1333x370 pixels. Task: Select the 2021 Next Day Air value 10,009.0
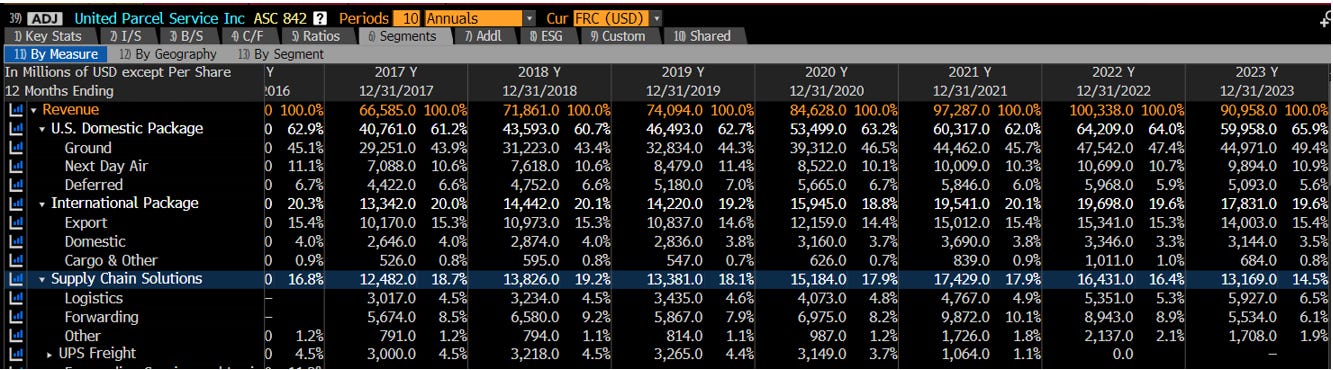[962, 166]
